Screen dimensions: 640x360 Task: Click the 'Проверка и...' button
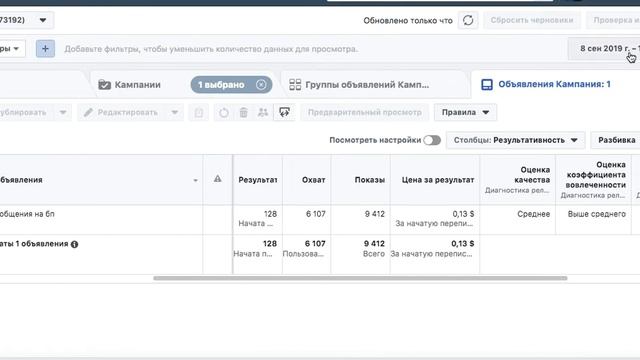[x=613, y=20]
